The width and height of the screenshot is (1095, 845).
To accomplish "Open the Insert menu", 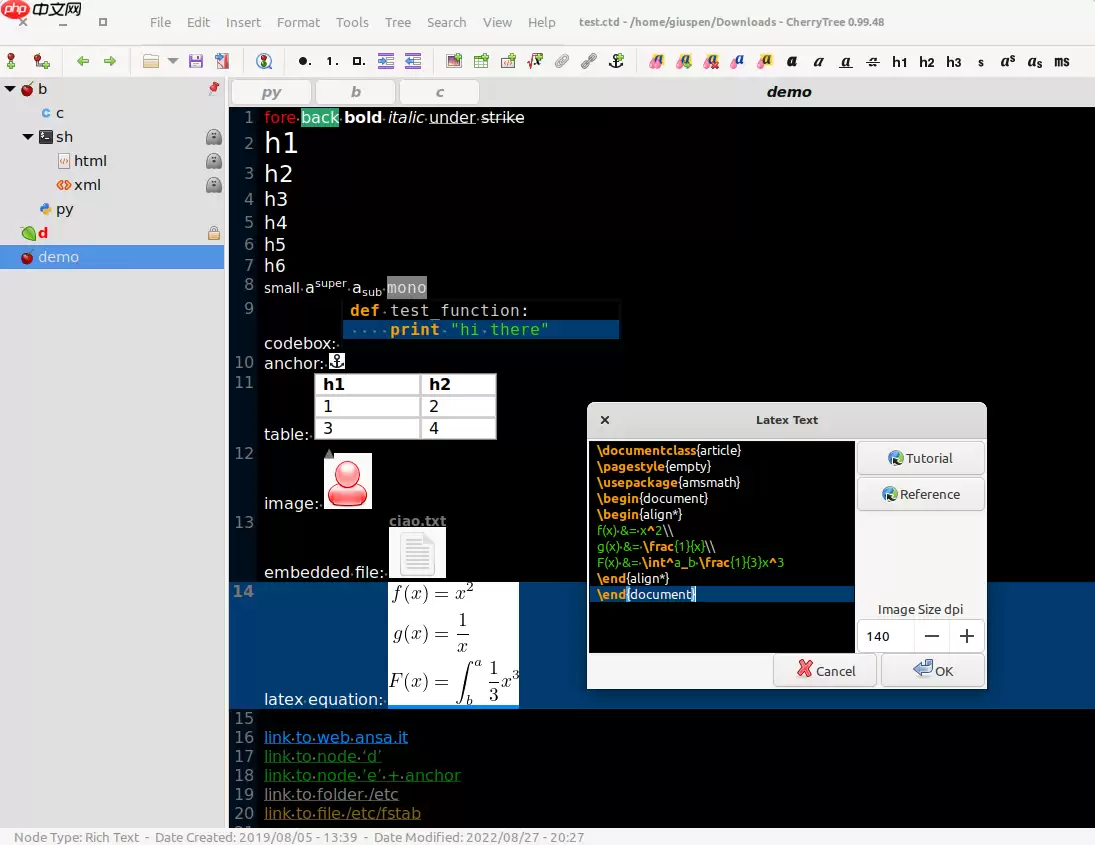I will (243, 22).
